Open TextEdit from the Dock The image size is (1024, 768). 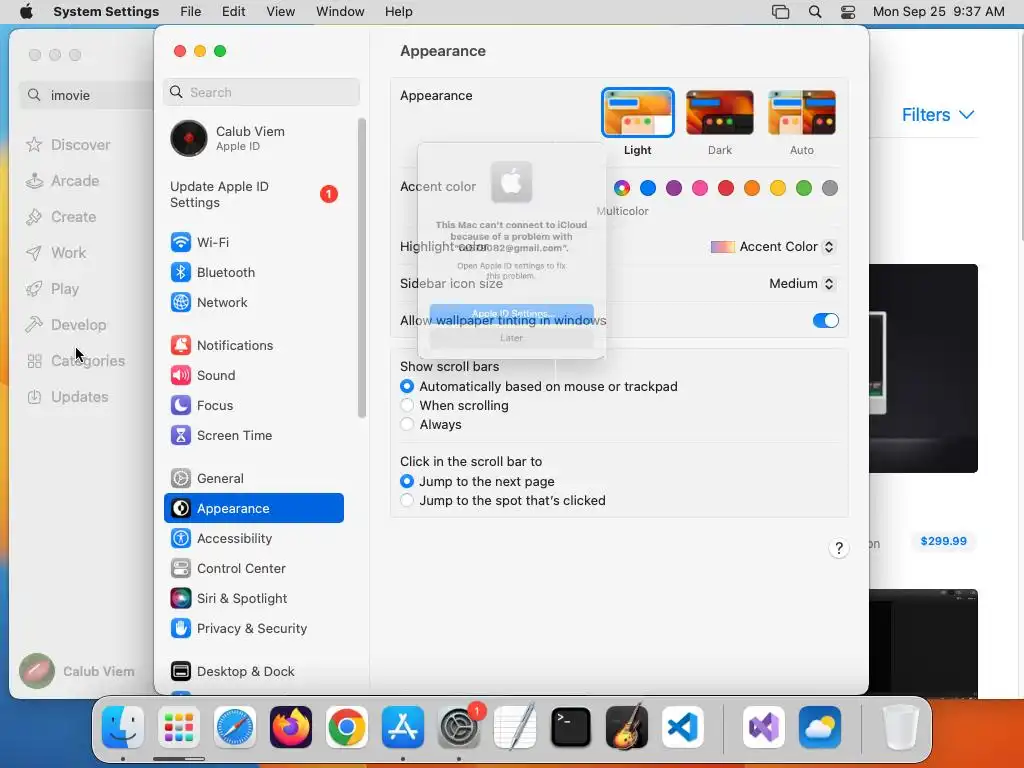pos(515,727)
